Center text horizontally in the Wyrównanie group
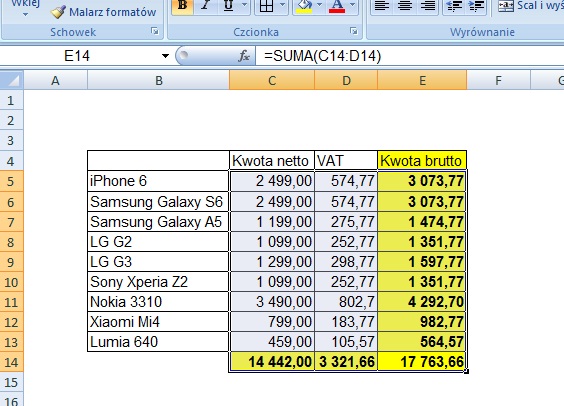 coord(405,6)
